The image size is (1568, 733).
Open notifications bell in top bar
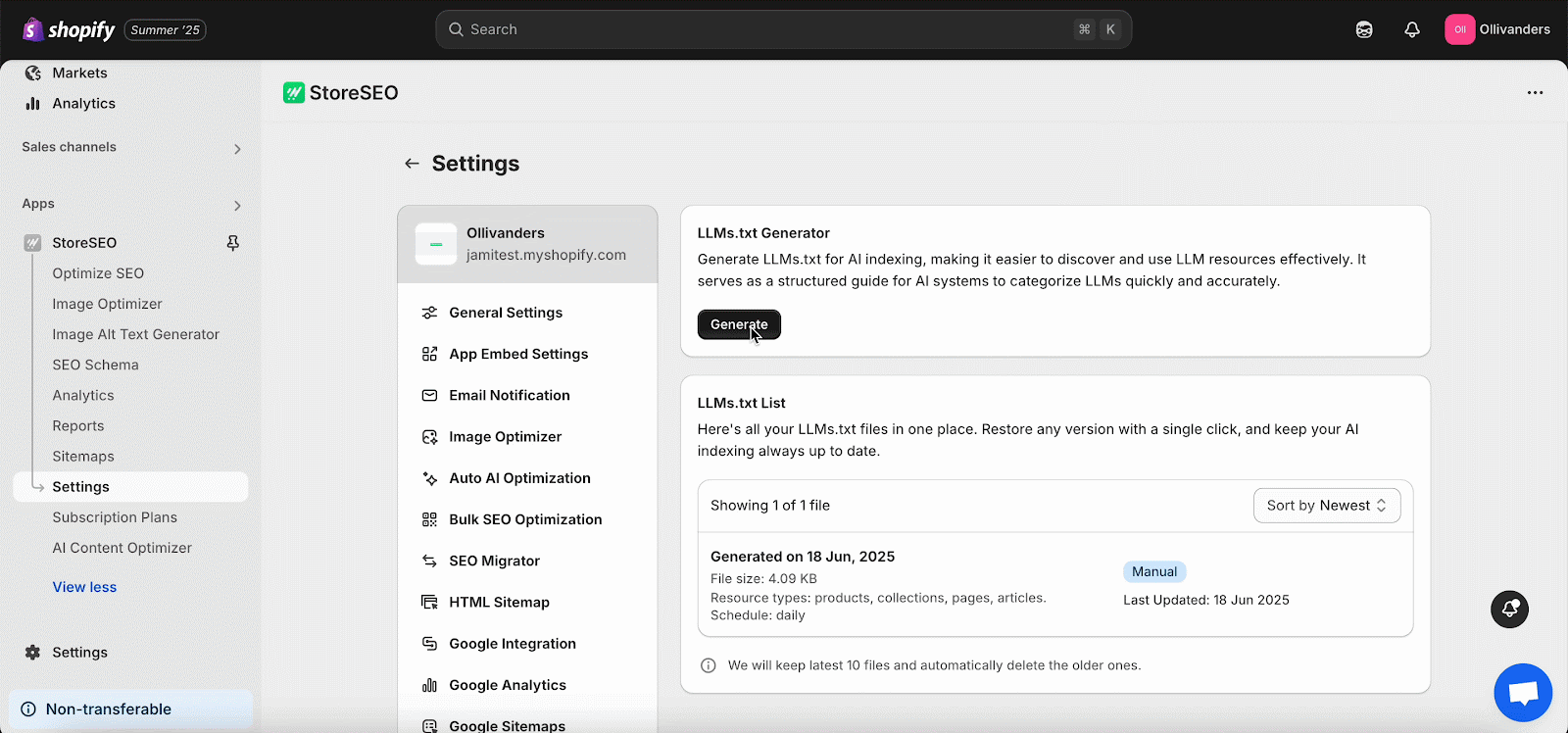(1412, 29)
